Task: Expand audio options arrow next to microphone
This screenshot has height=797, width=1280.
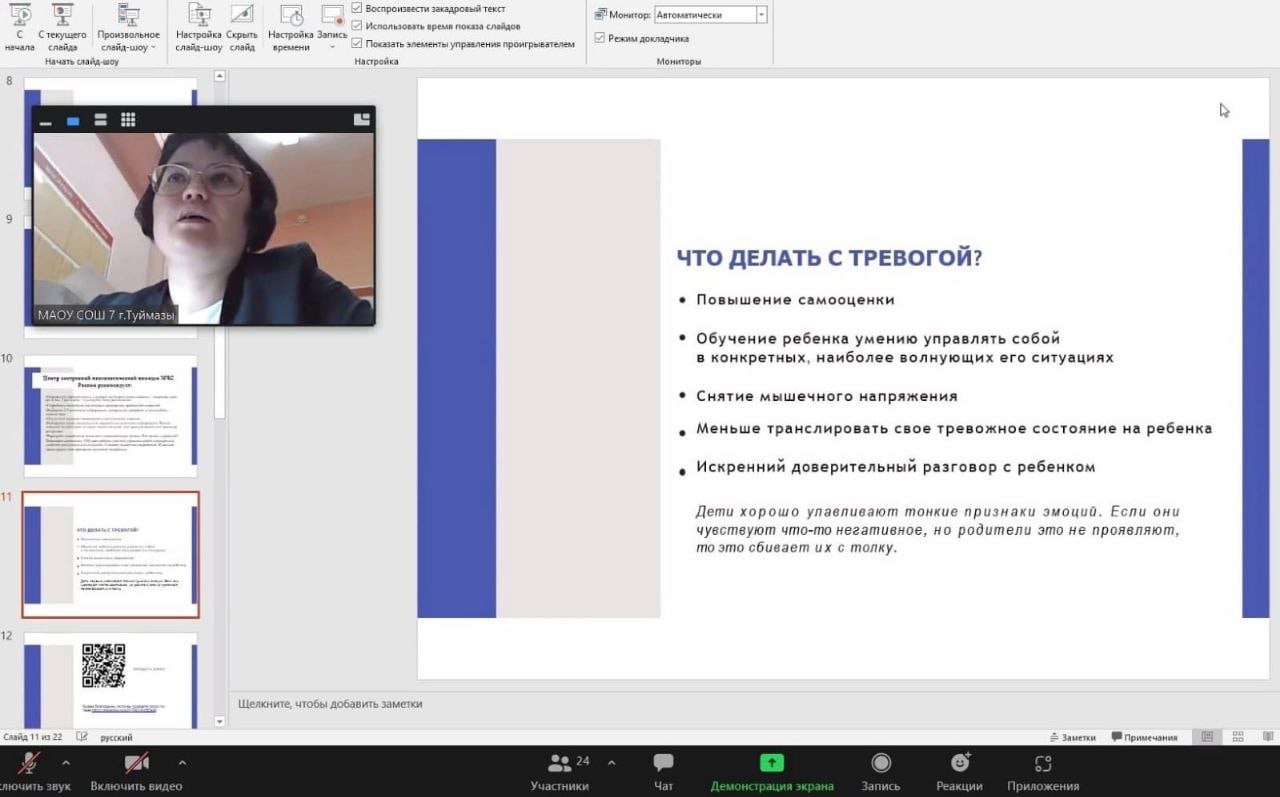Action: pyautogui.click(x=66, y=763)
